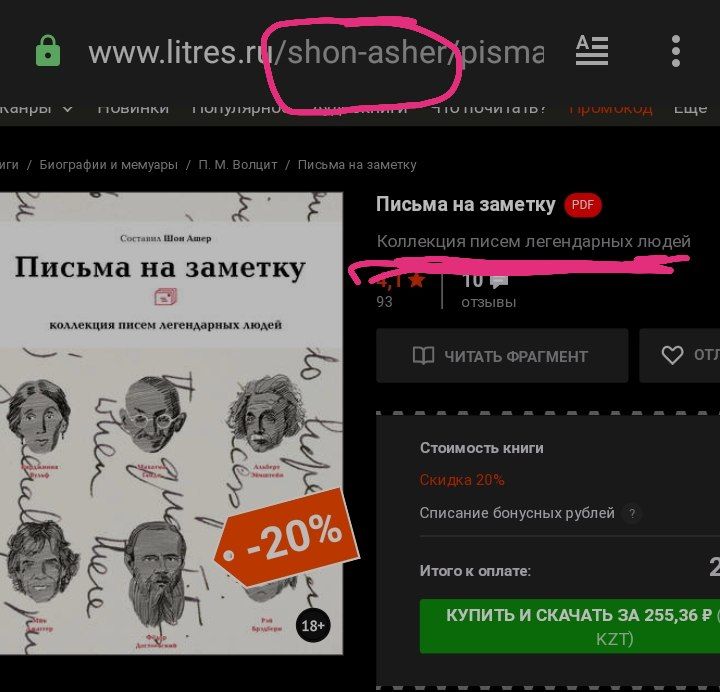Click the 10 отзывы reviews link
This screenshot has width=720, height=692.
tap(489, 291)
